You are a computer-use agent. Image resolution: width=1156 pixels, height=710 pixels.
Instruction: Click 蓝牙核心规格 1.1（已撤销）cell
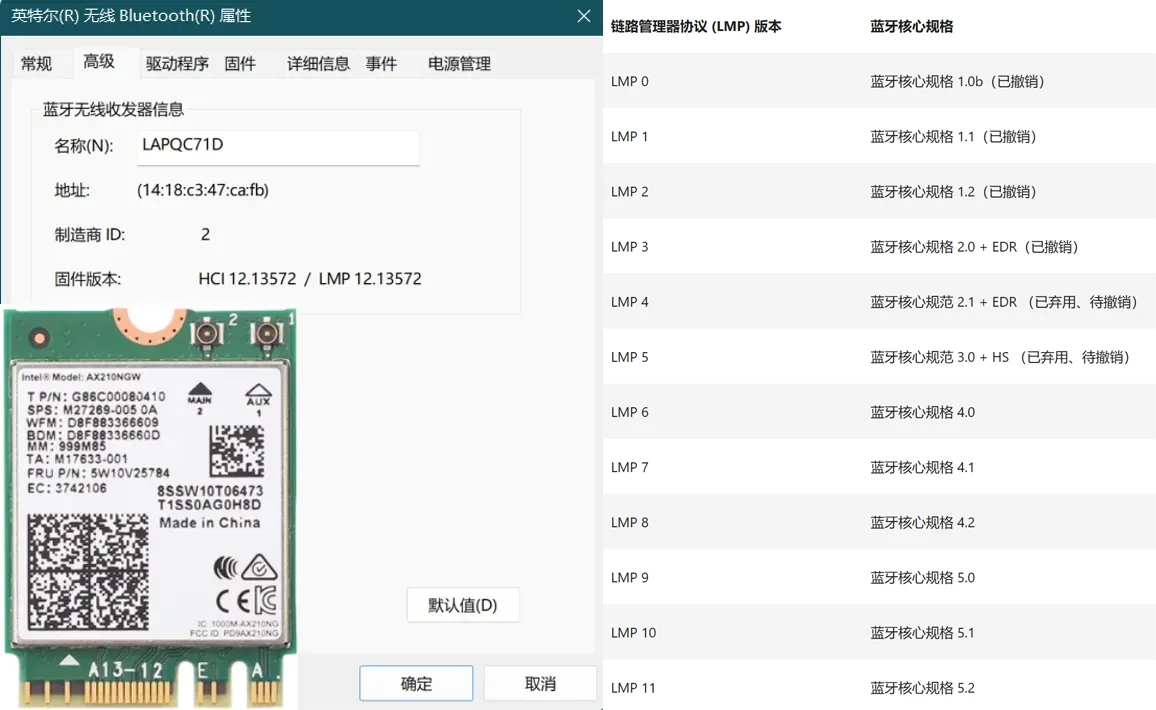(953, 136)
